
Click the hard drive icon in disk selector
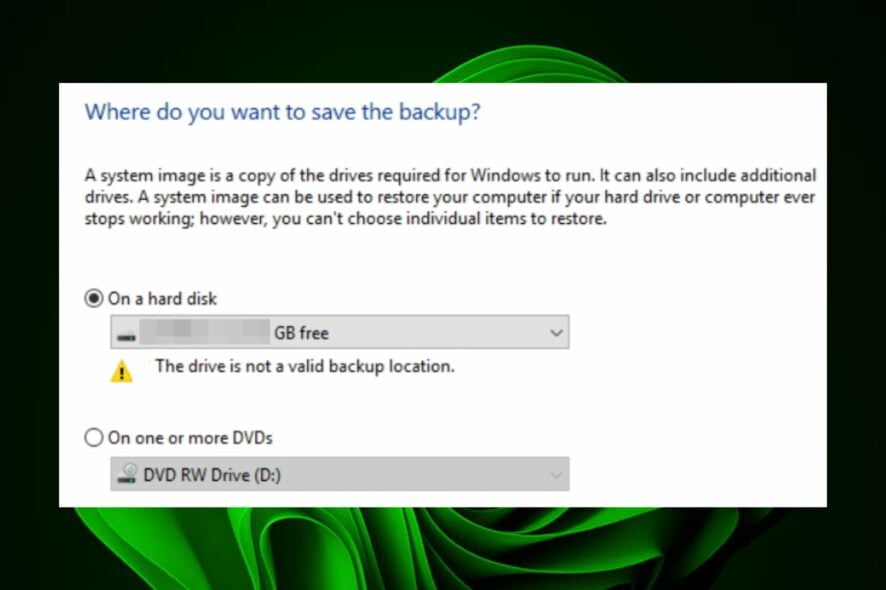click(127, 334)
